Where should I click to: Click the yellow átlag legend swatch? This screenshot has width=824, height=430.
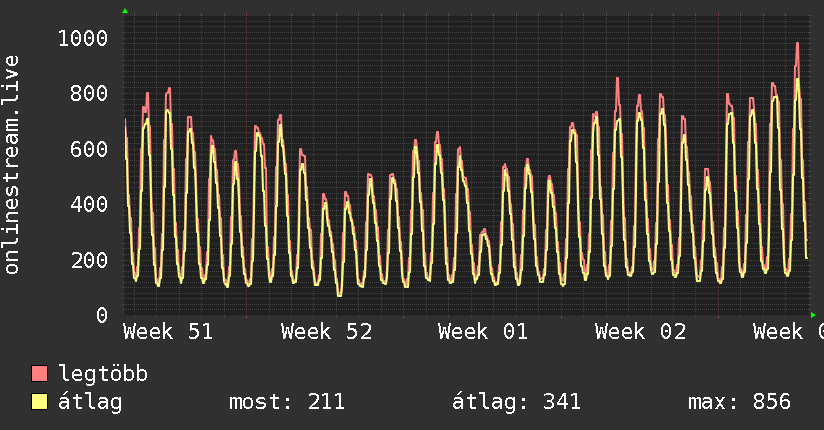coord(39,401)
